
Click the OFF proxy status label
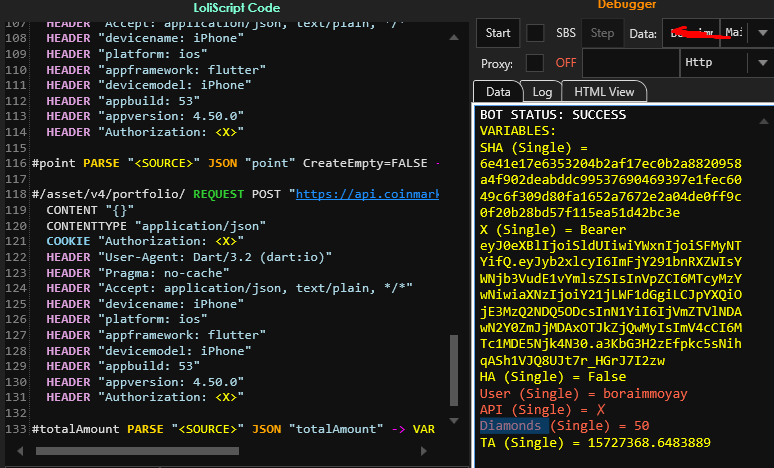coord(566,63)
